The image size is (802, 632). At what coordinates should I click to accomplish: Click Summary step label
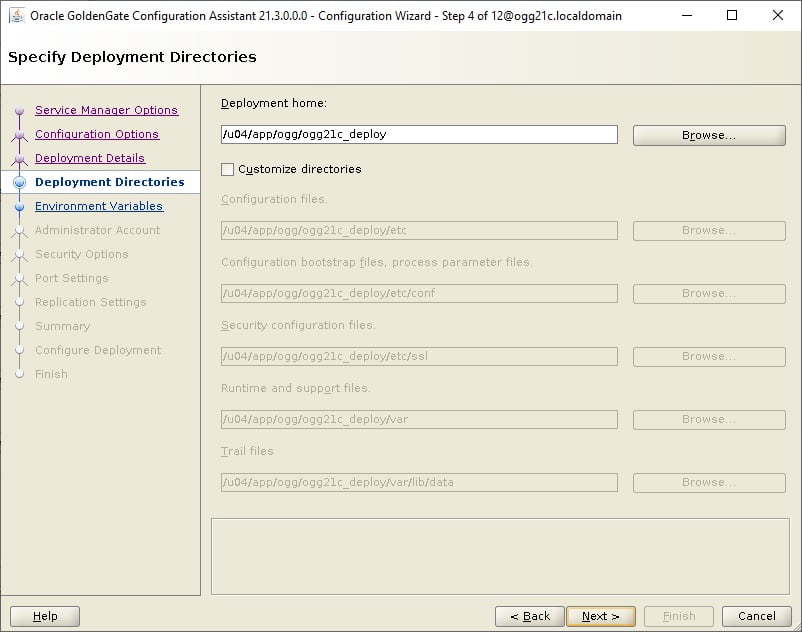62,326
